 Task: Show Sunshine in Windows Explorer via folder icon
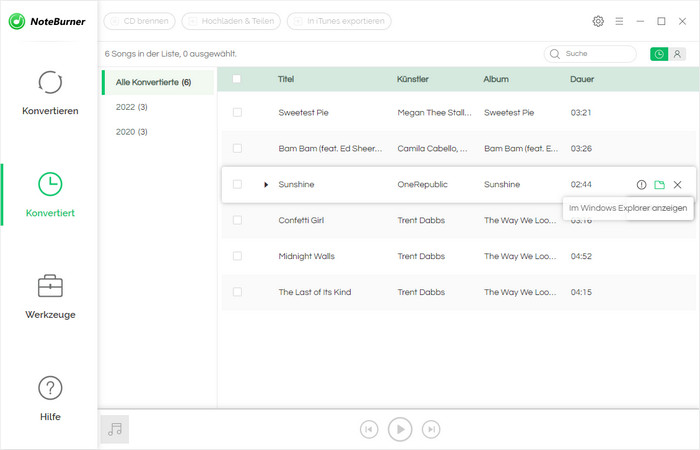coord(659,184)
